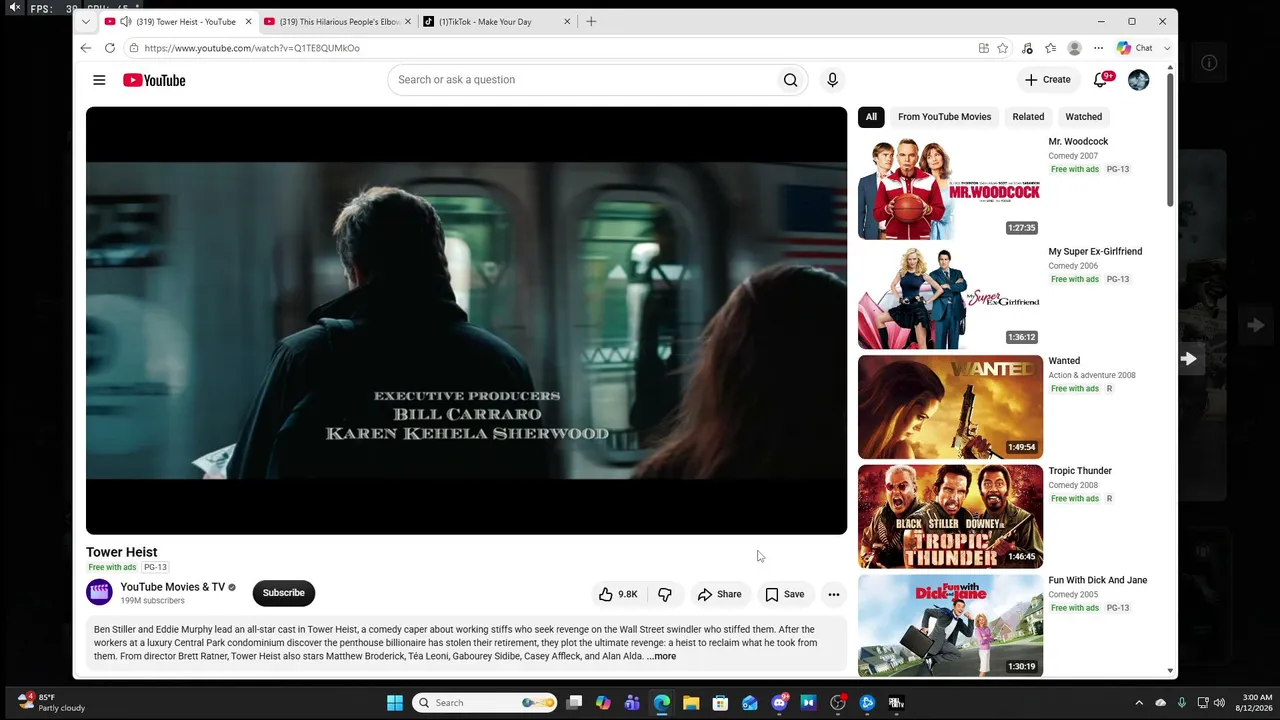Viewport: 1280px width, 720px height.
Task: Open the Mr. Woodcock title link
Action: coord(1078,142)
